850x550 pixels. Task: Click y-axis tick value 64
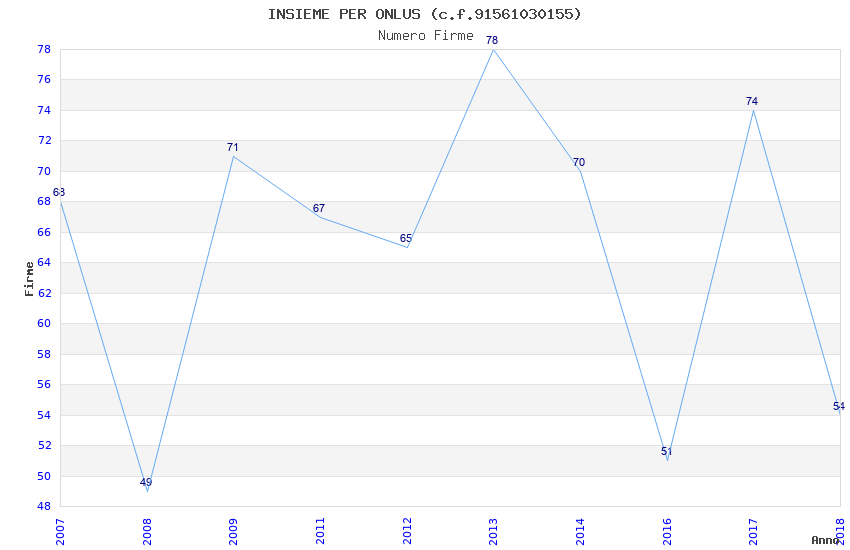click(44, 263)
